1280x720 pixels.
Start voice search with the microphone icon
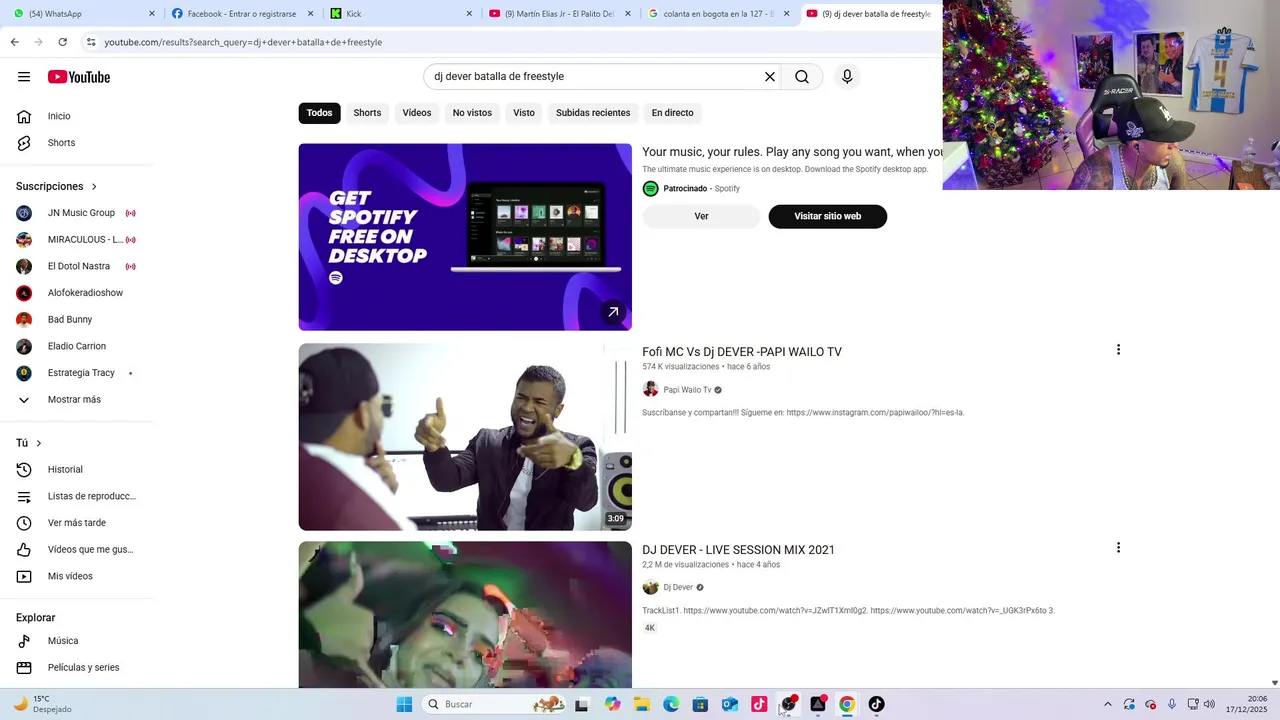click(847, 77)
